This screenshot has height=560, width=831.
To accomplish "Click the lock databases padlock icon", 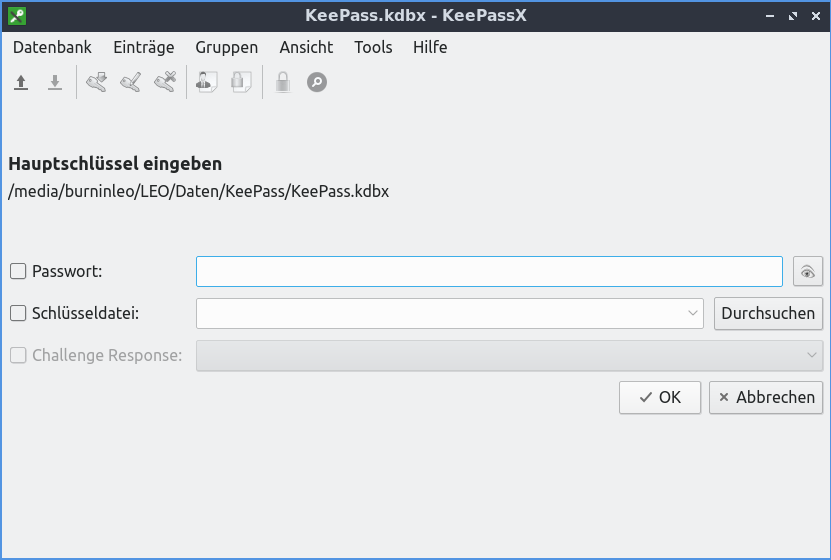I will pyautogui.click(x=283, y=82).
